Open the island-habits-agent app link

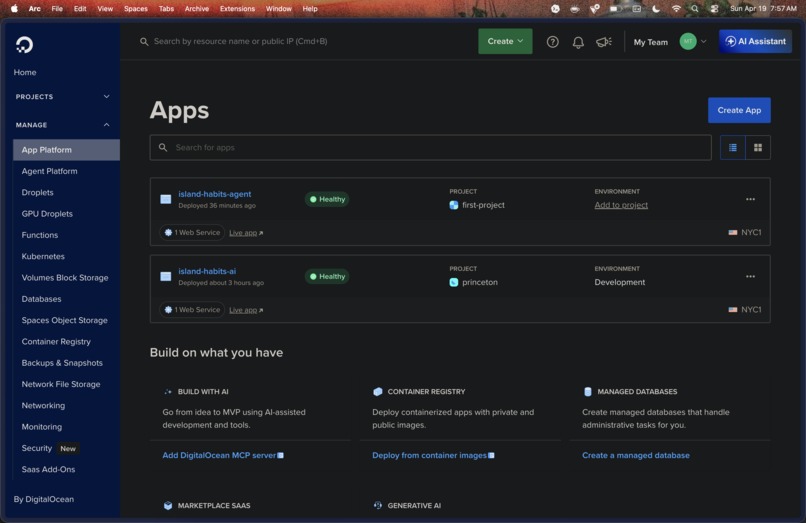pyautogui.click(x=214, y=194)
